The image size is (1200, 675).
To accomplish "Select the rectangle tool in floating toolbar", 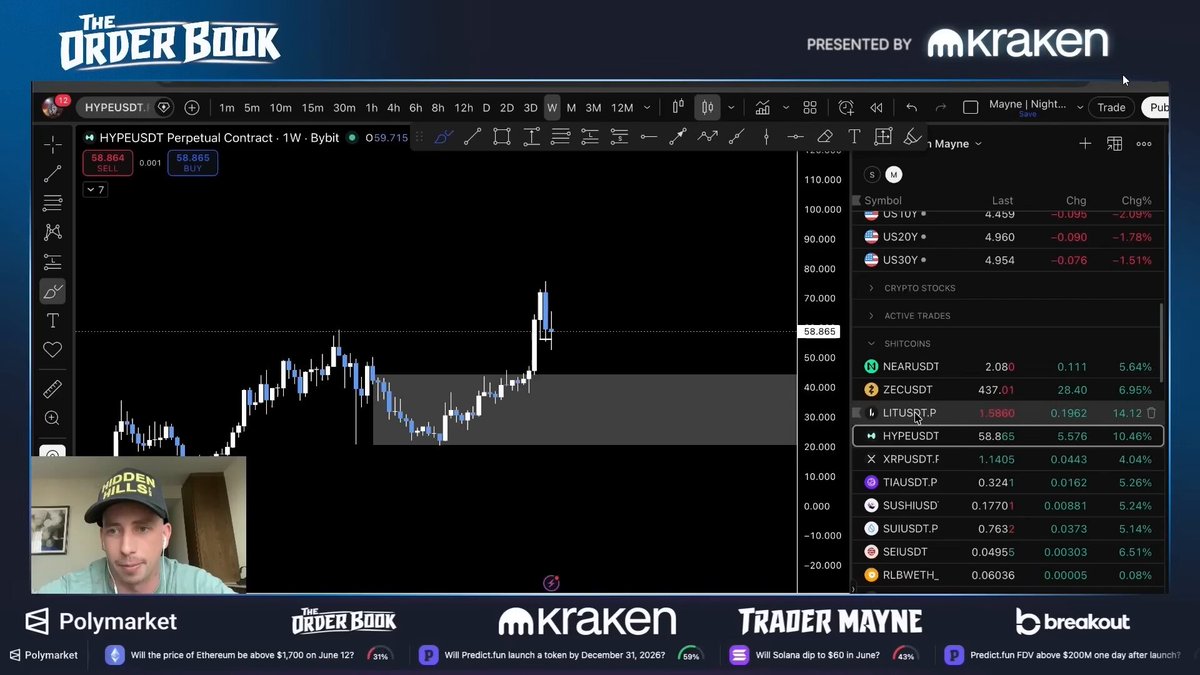I will tap(502, 136).
